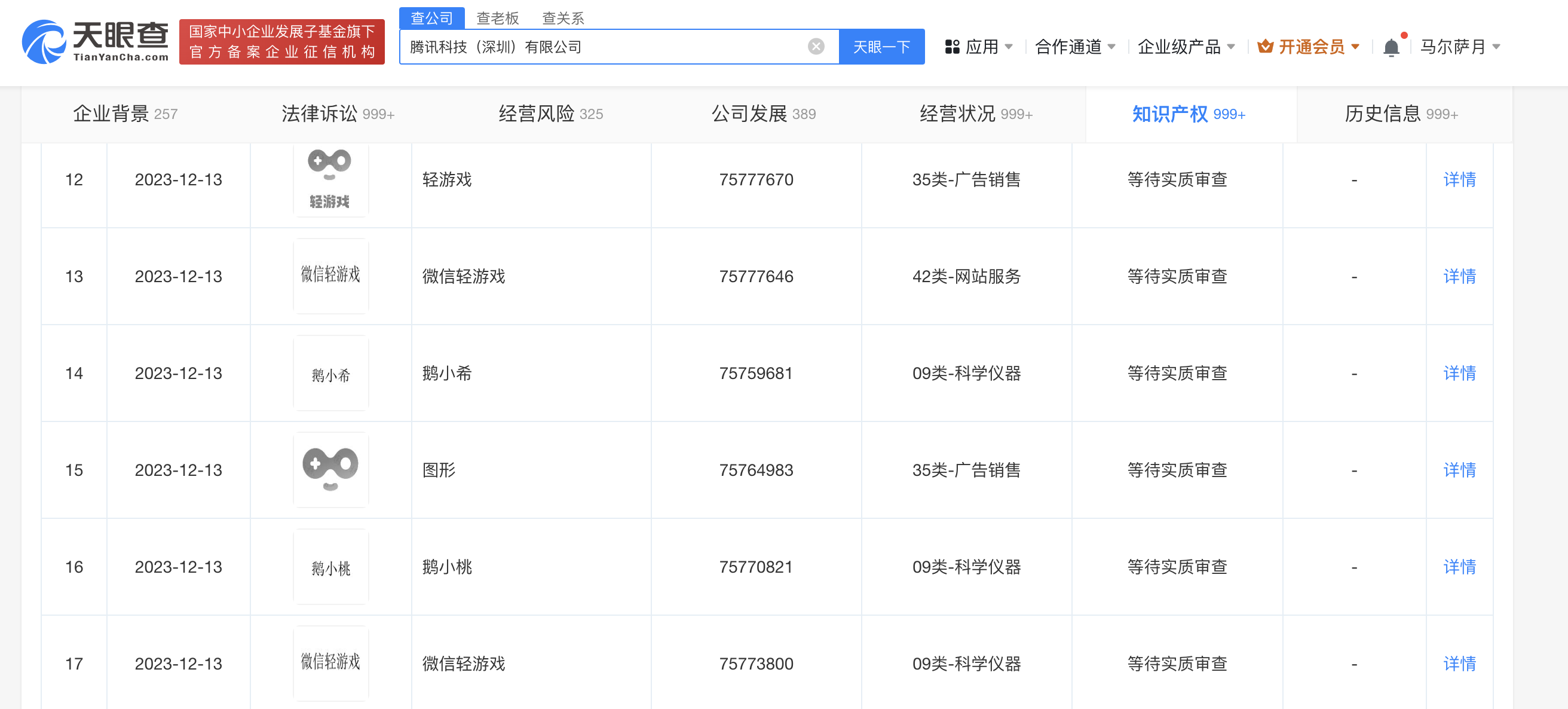1568x709 pixels.
Task: Click the TianYanCha logo
Action: coord(96,41)
